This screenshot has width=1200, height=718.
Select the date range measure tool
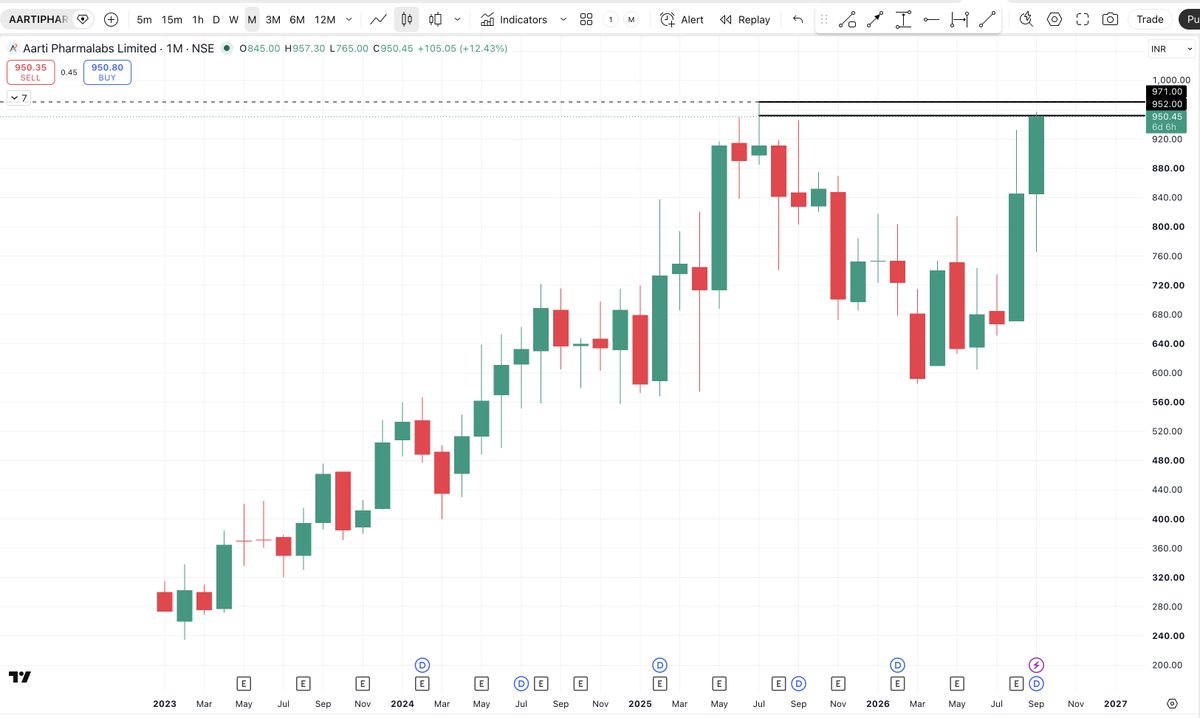coord(959,19)
